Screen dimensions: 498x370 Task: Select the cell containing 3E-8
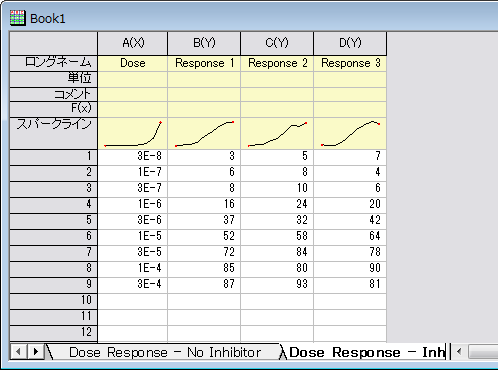(x=133, y=156)
